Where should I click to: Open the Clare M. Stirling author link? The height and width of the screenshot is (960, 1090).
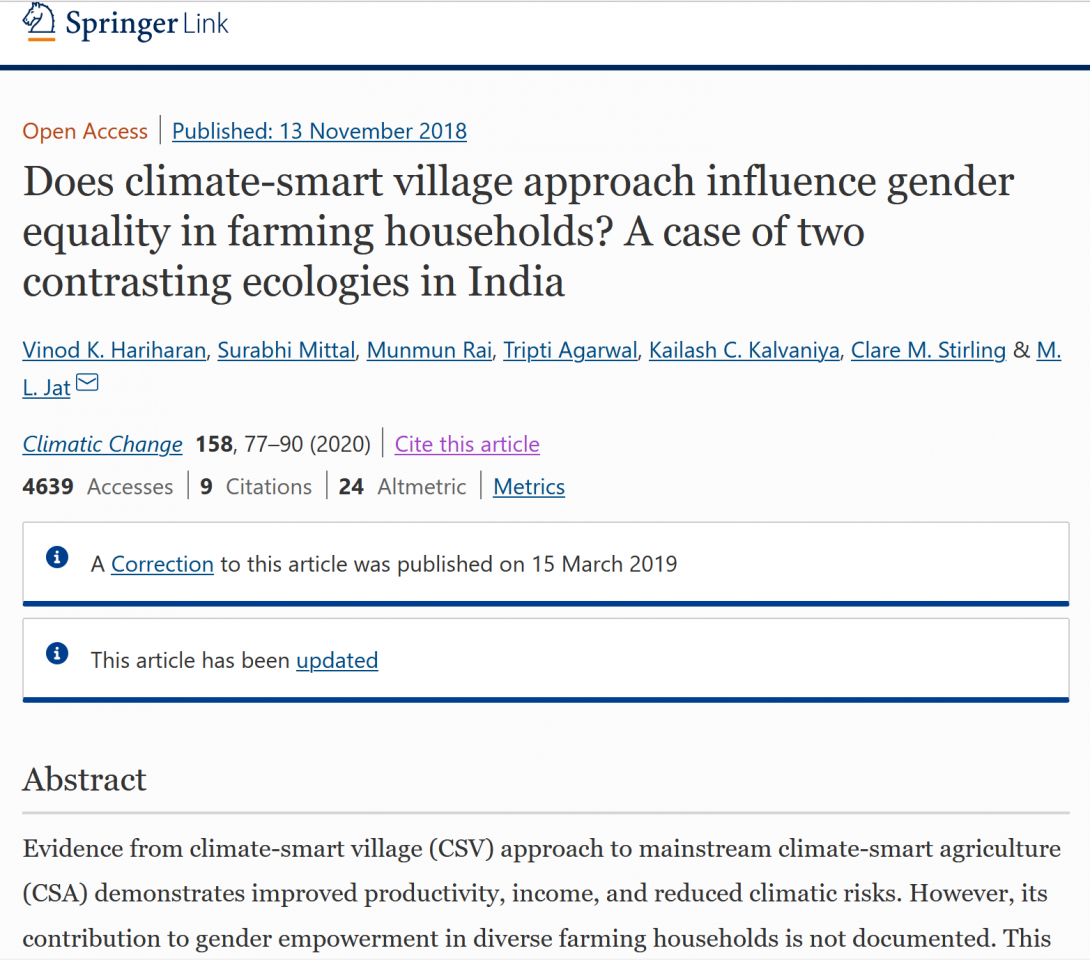pos(928,350)
